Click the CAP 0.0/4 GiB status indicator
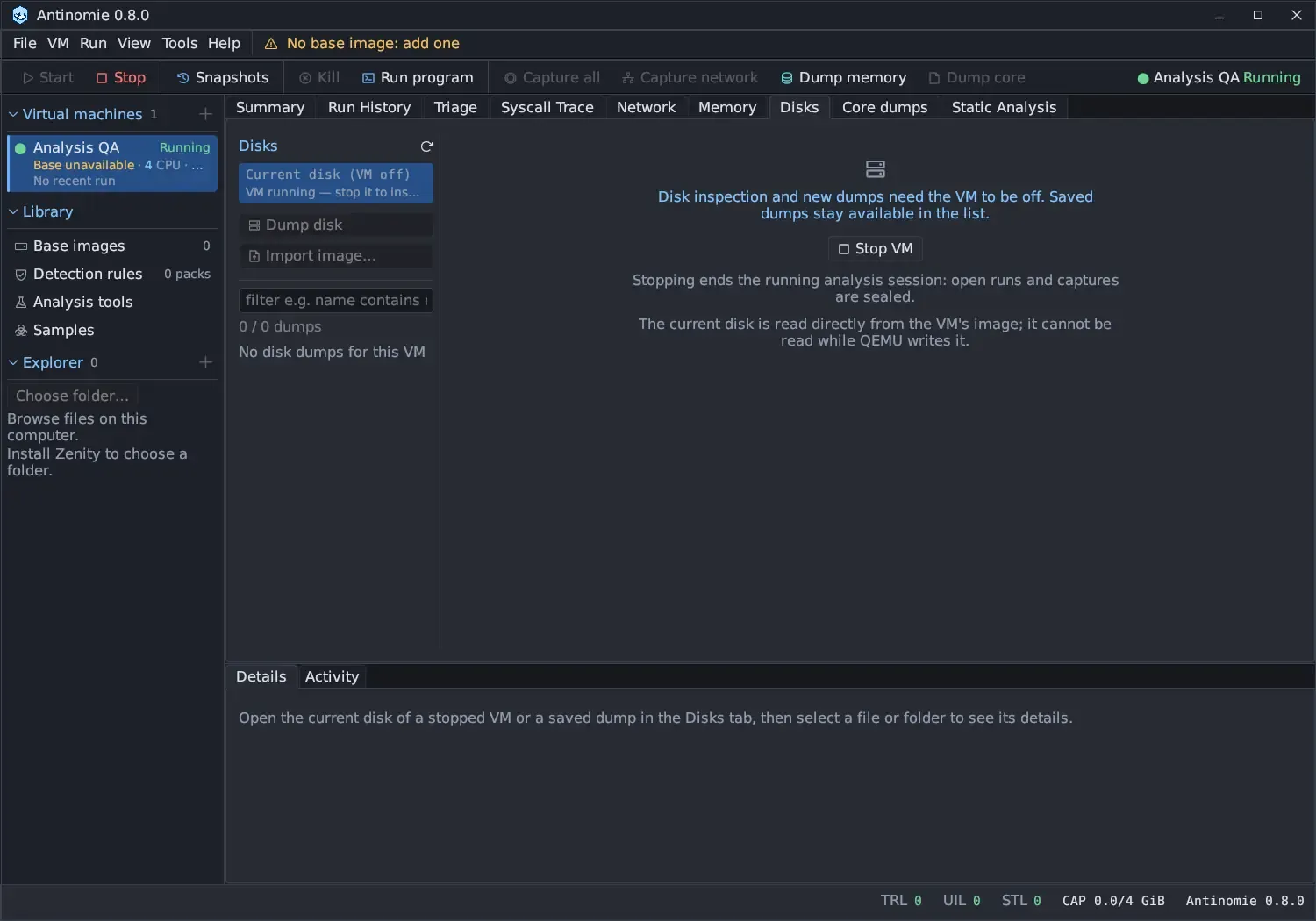1316x921 pixels. (1113, 901)
